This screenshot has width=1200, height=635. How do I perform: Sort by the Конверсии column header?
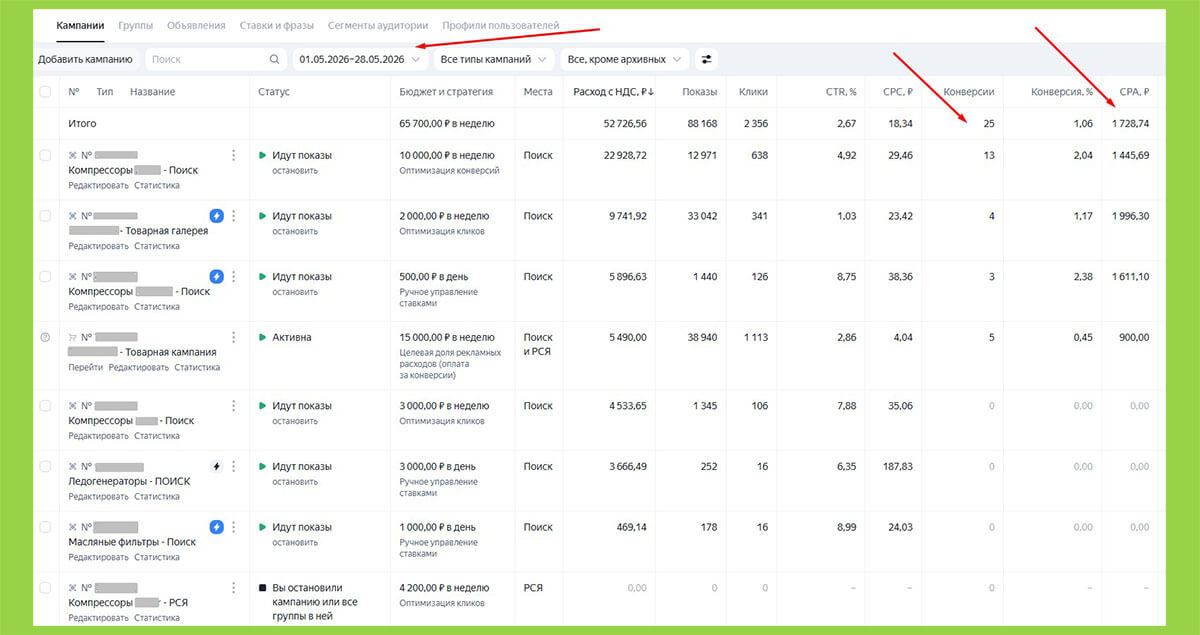[x=968, y=92]
